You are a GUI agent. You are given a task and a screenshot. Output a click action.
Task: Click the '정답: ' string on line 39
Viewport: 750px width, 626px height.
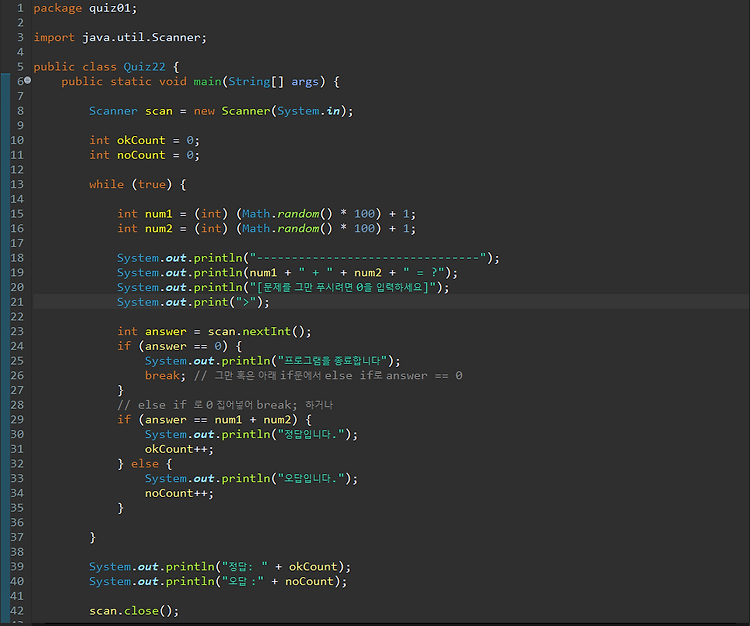click(x=244, y=567)
